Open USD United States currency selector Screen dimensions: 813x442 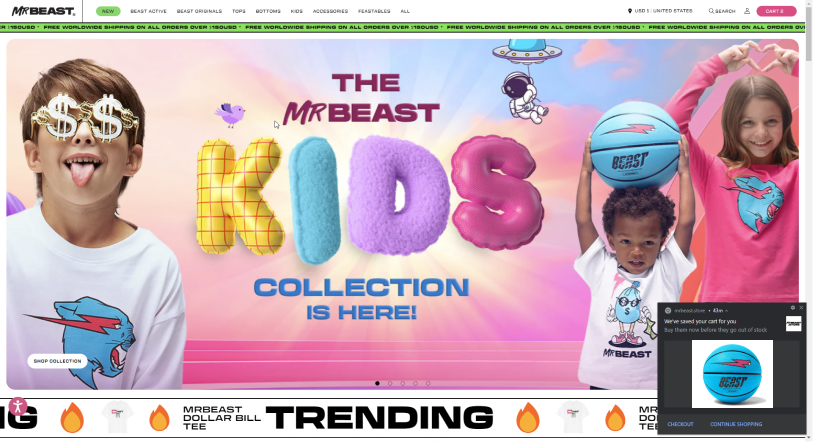pos(660,11)
